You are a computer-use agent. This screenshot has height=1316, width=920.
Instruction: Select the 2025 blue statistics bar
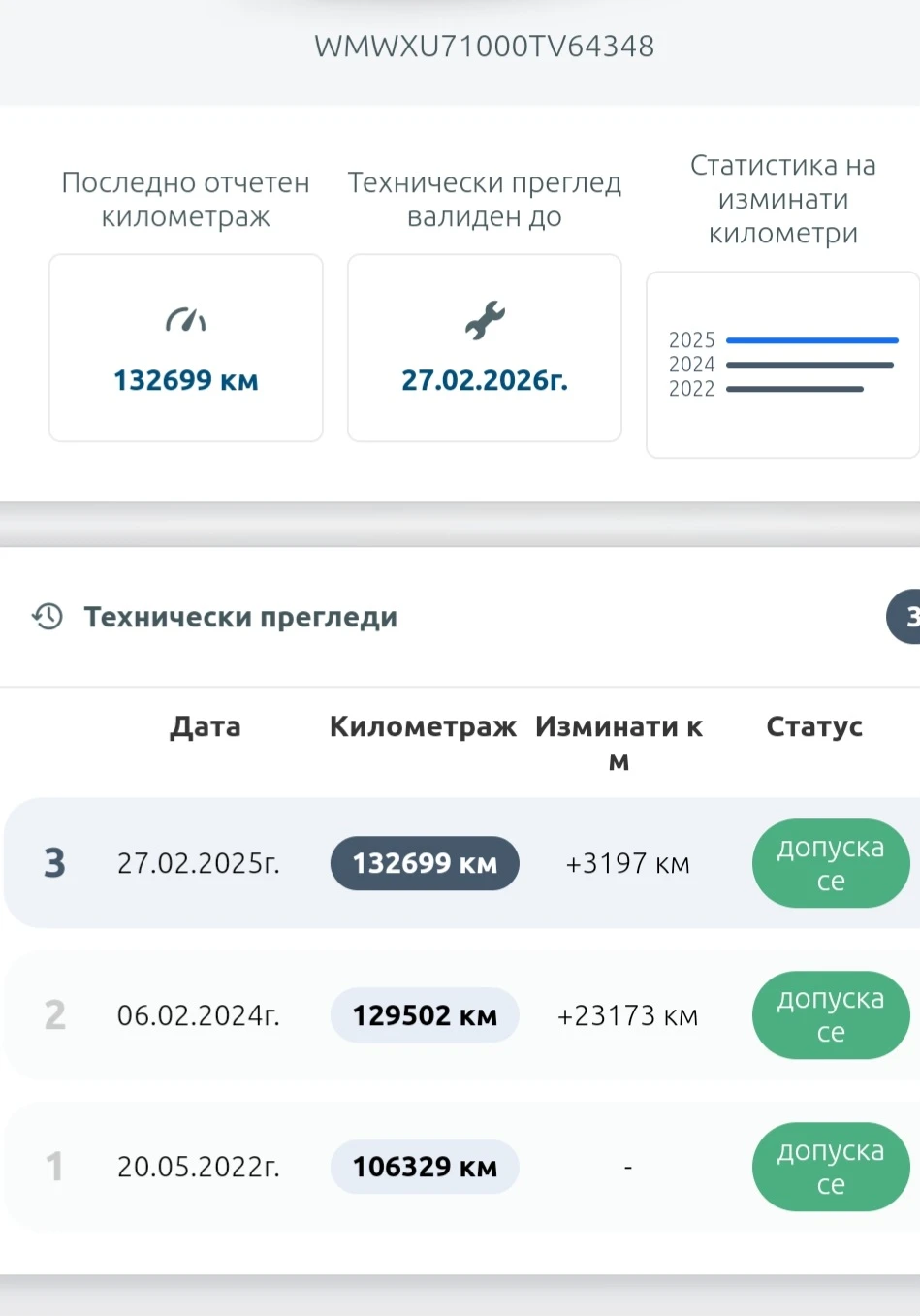pyautogui.click(x=811, y=340)
